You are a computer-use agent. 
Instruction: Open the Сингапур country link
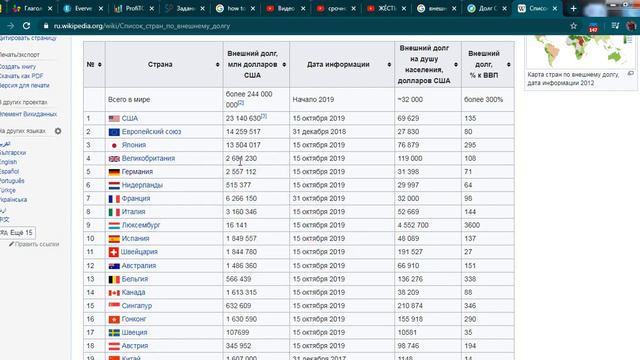pos(137,306)
